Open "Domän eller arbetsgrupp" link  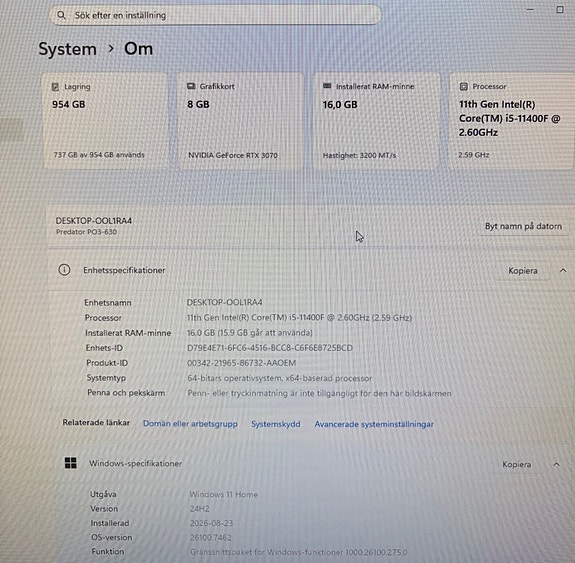pos(190,424)
